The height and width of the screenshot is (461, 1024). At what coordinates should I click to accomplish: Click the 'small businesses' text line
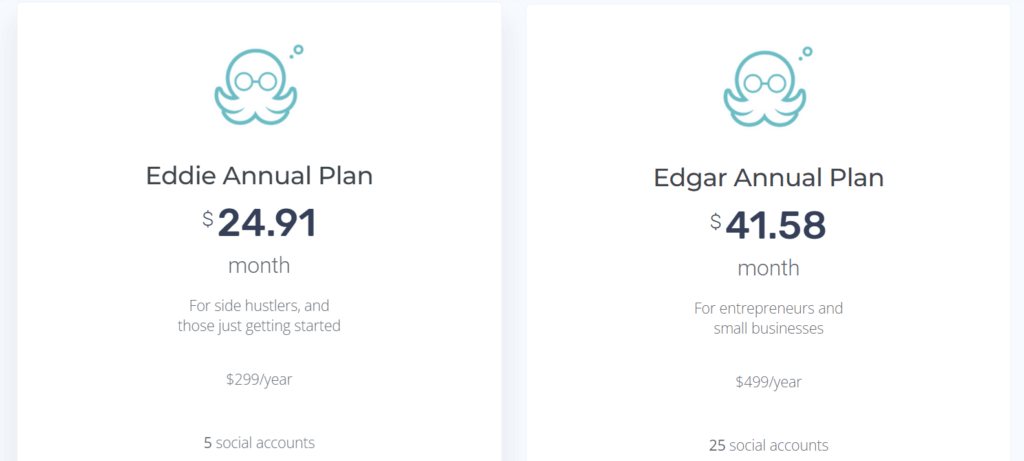coord(769,328)
